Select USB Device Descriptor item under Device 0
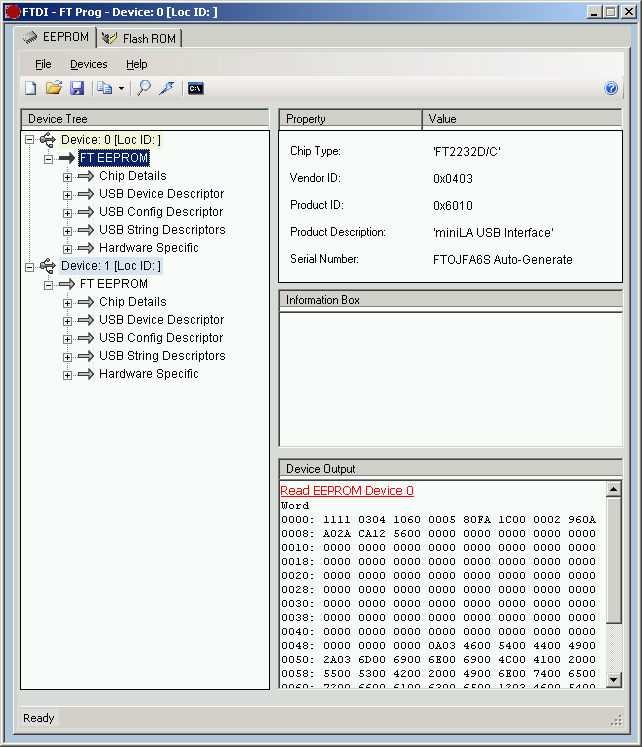This screenshot has height=747, width=642. 161,194
